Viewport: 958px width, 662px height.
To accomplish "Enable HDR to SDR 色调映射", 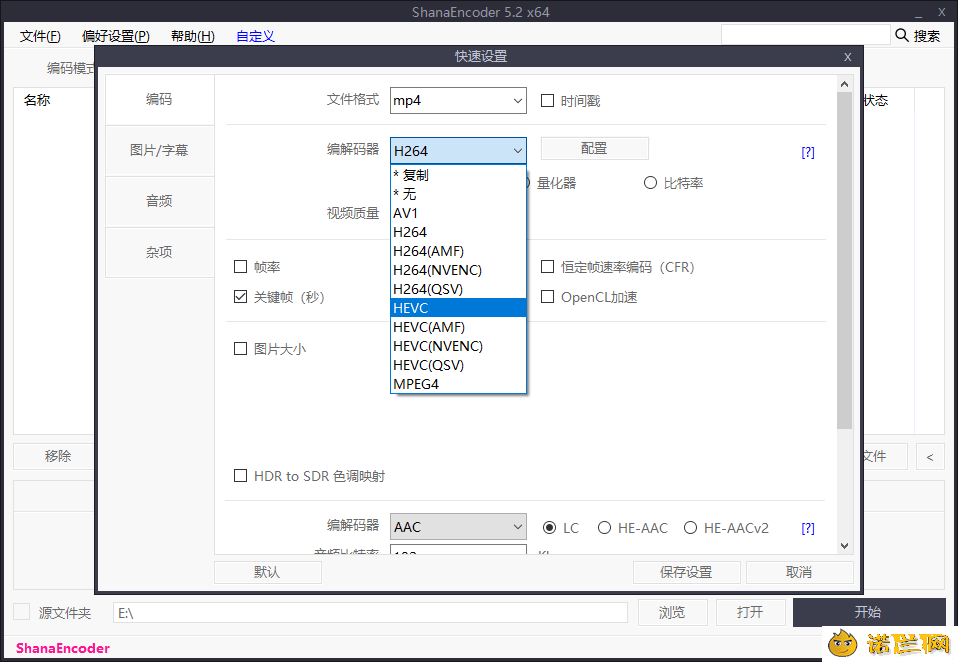I will [x=240, y=476].
